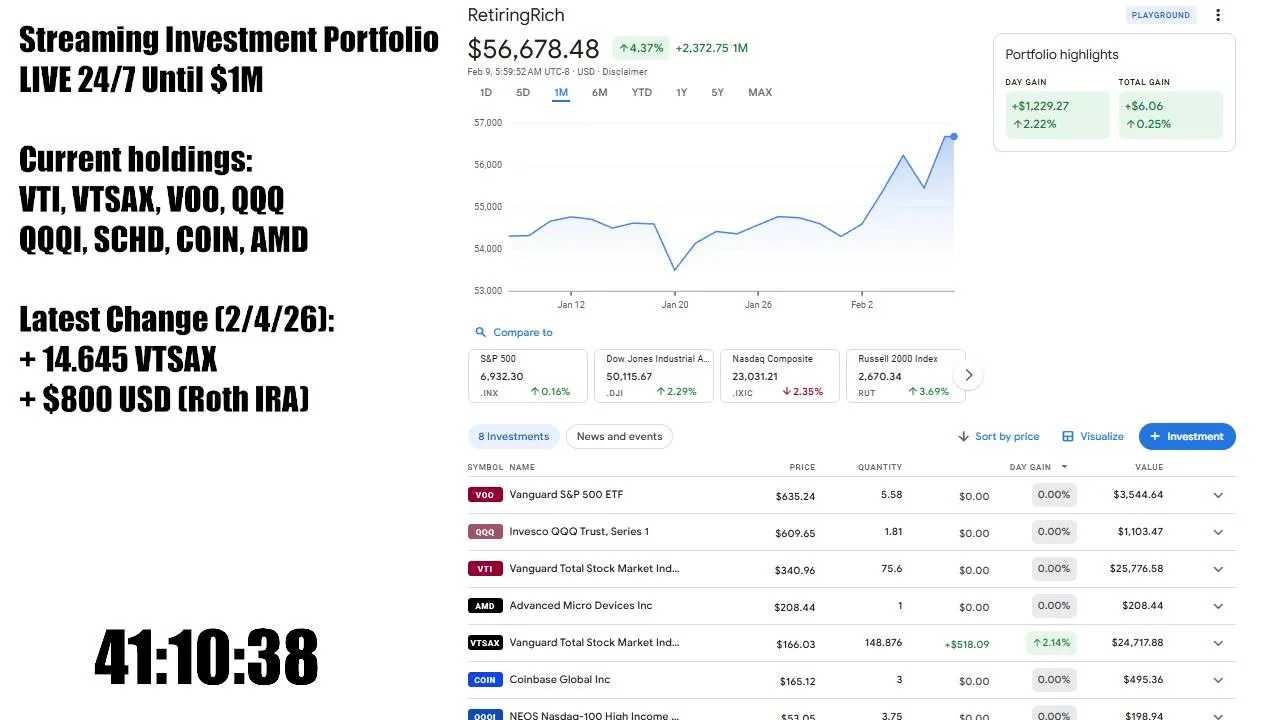This screenshot has height=720, width=1280.
Task: Expand the Coinbase Global Inc row
Action: pos(1218,680)
